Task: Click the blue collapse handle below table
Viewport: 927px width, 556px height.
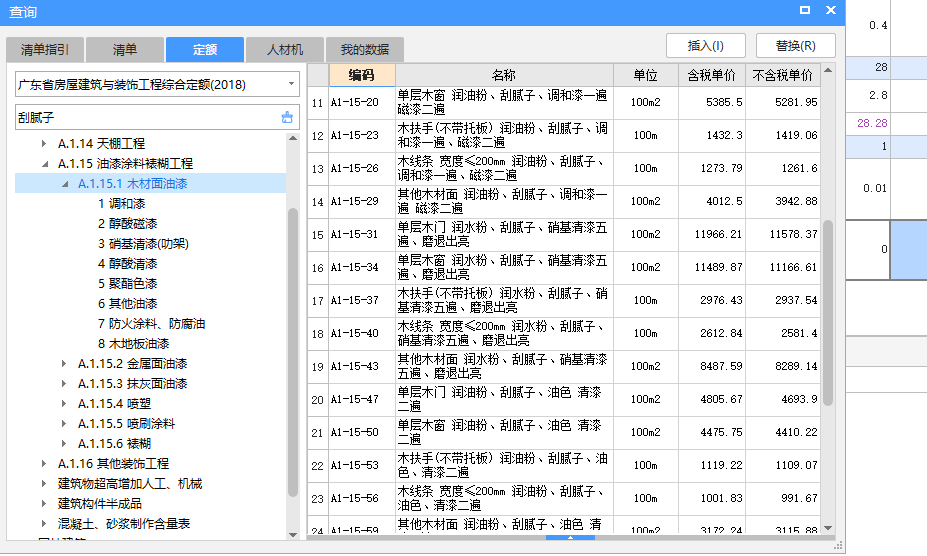Action: 570,538
